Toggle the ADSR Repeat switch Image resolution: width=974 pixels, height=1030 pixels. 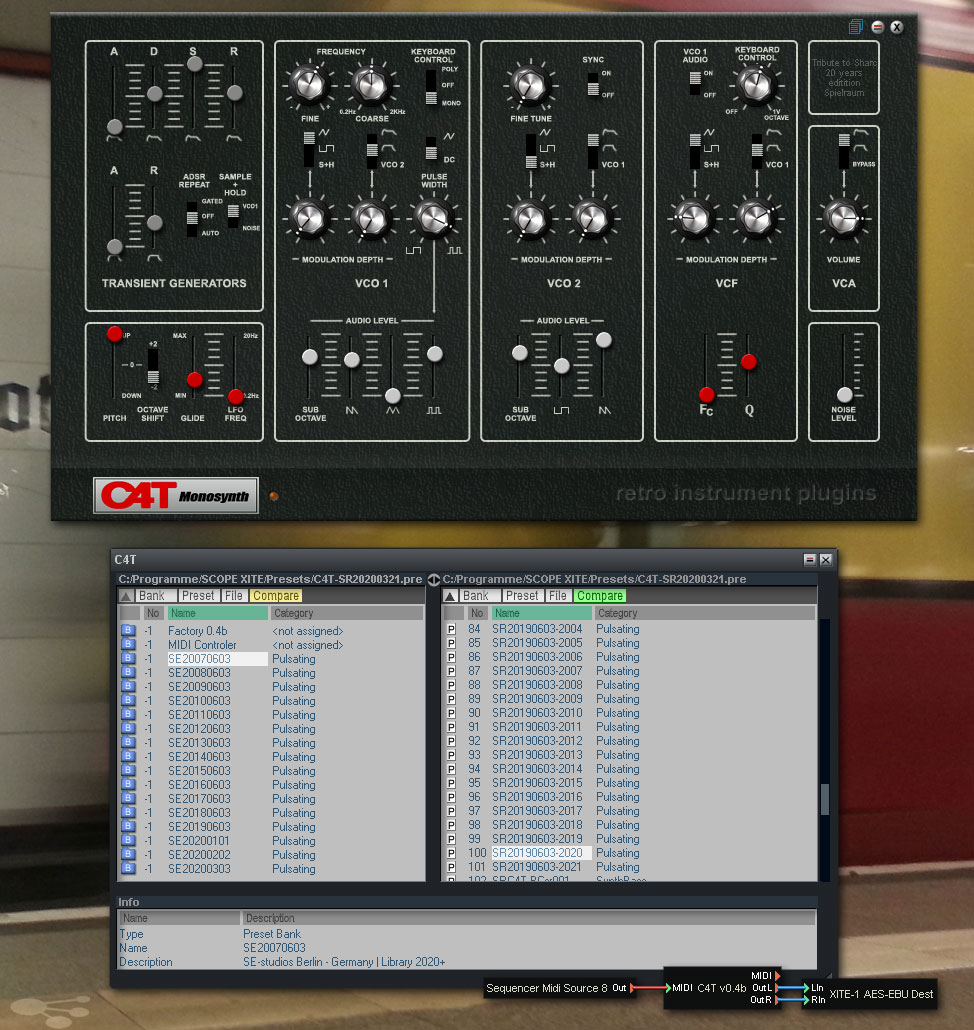[x=193, y=218]
